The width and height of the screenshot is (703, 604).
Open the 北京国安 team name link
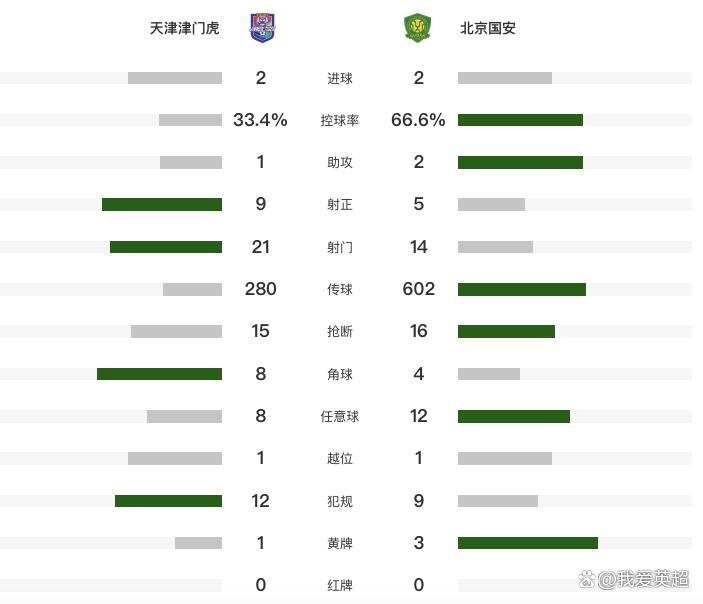(x=488, y=28)
